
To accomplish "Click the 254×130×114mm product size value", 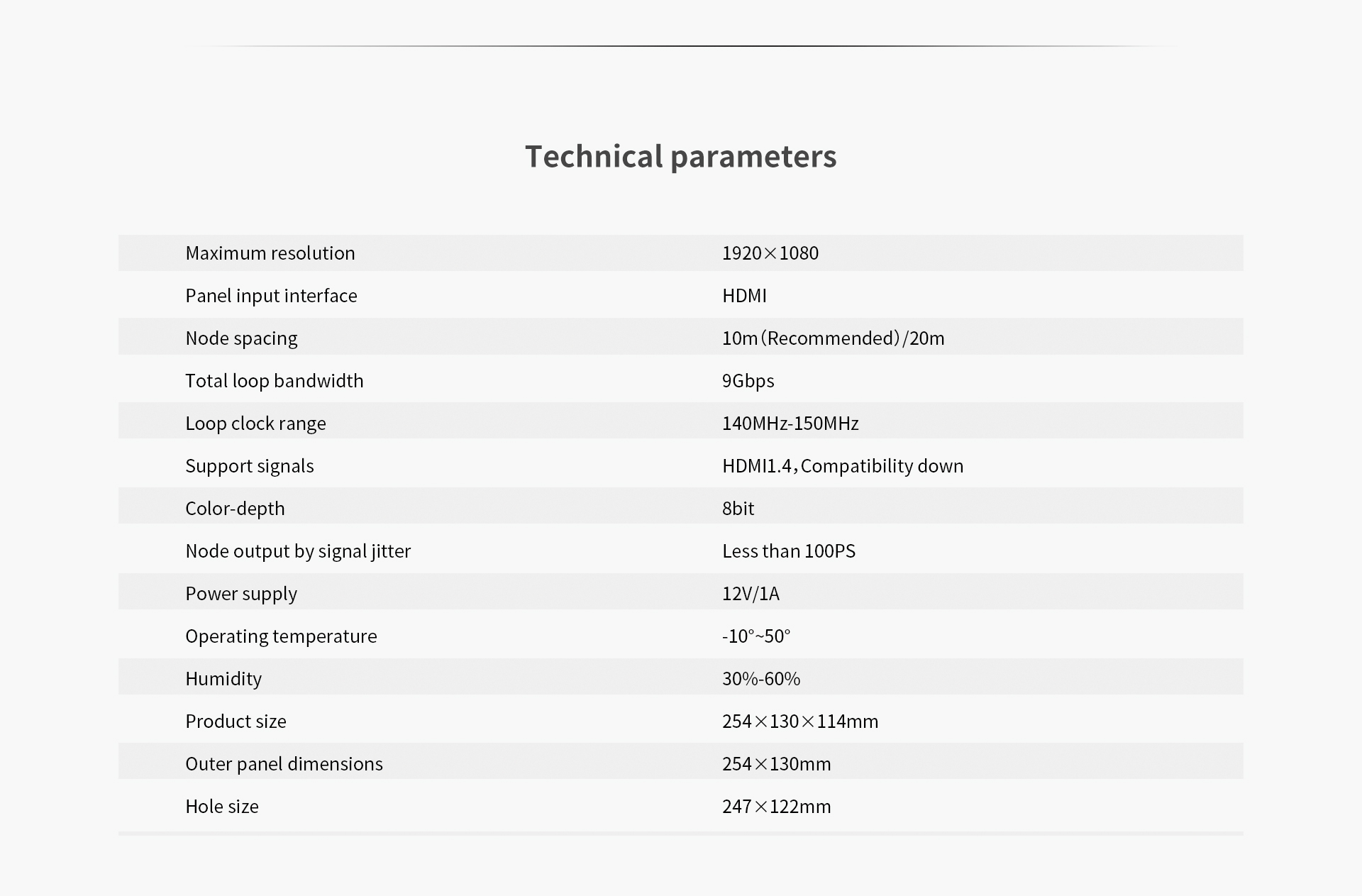I will click(800, 721).
